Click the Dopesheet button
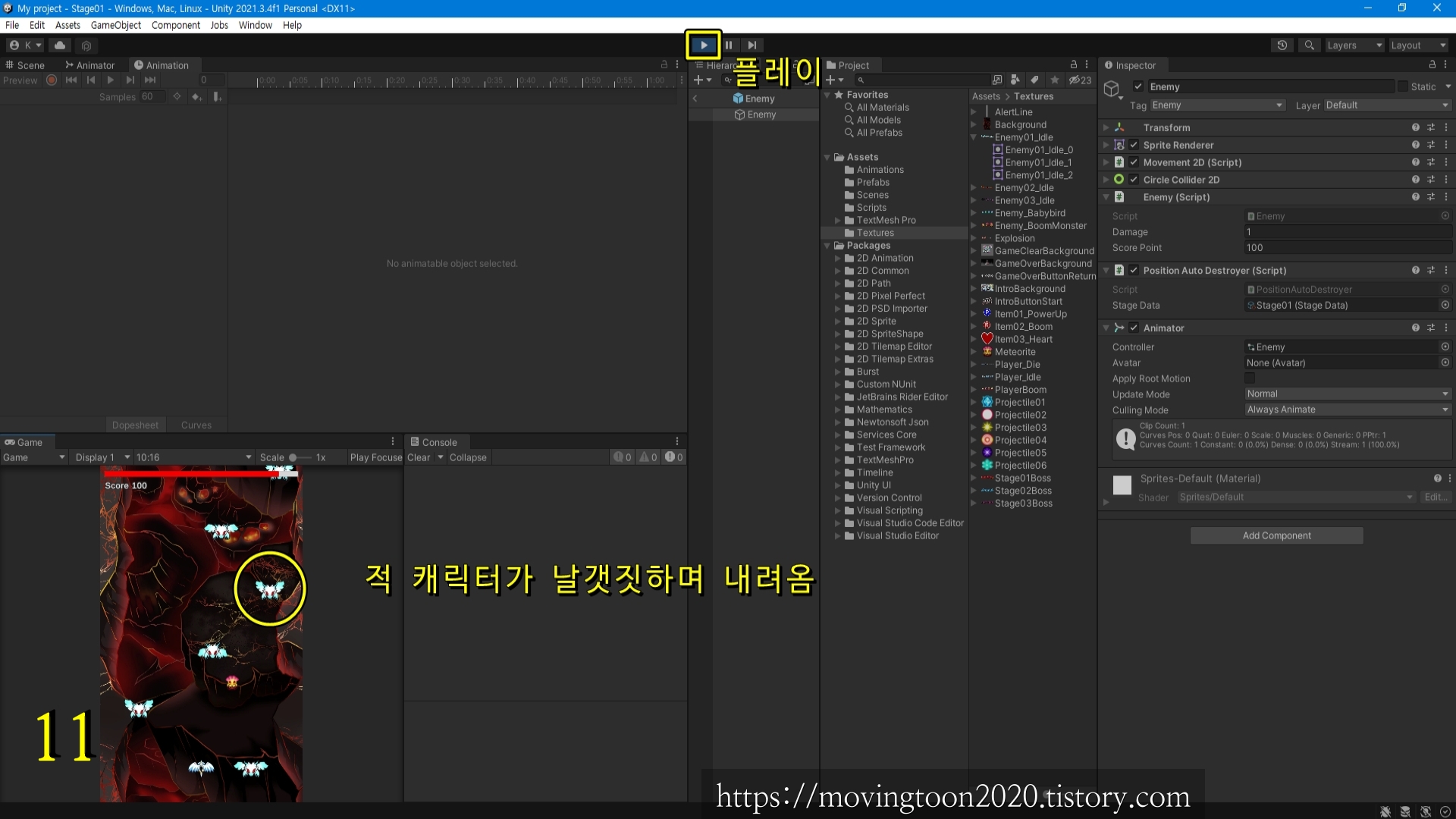This screenshot has width=1456, height=819. 136,425
